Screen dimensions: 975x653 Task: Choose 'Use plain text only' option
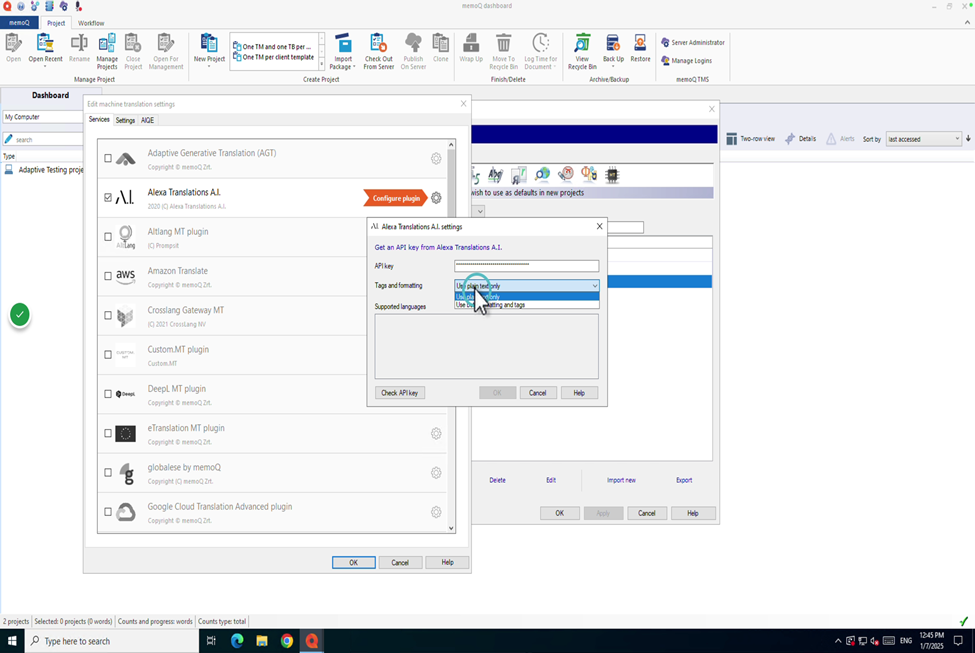coord(526,297)
